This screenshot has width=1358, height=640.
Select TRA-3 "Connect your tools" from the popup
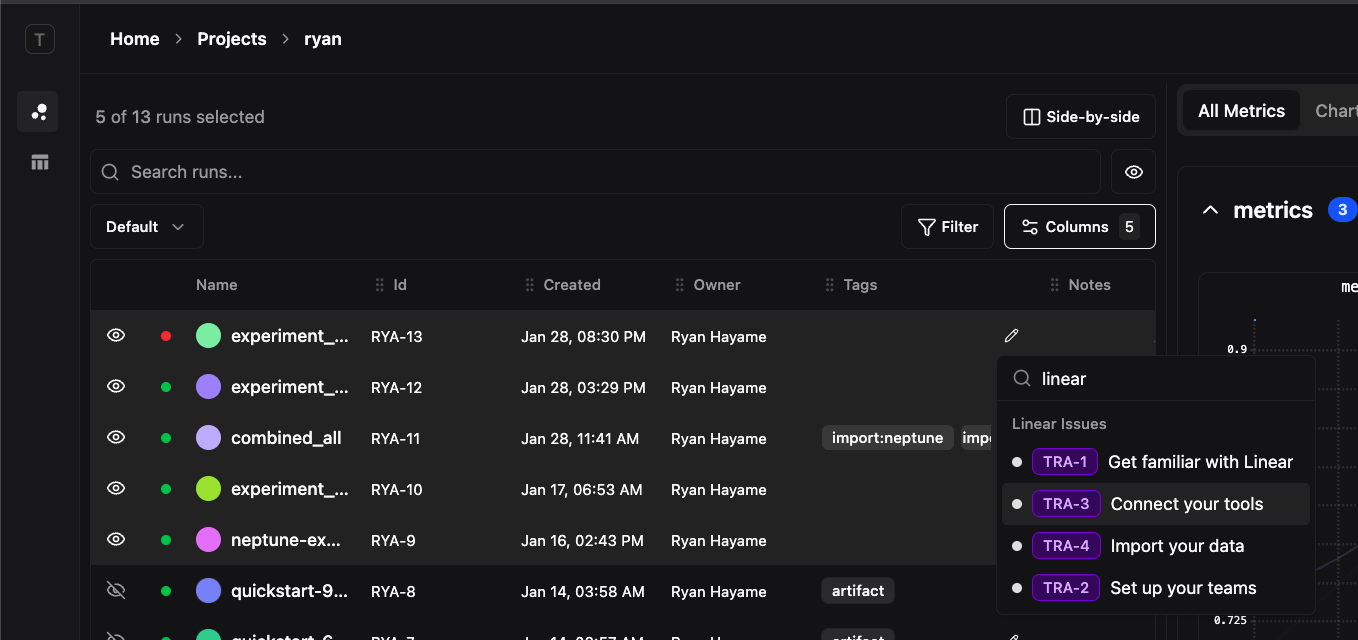(x=1155, y=503)
